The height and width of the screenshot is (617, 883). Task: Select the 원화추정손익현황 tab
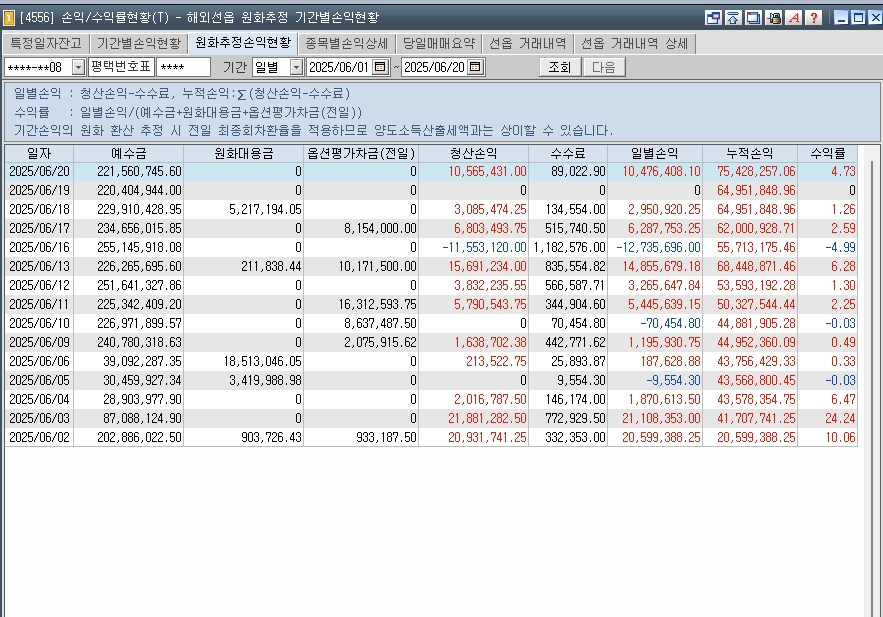click(x=243, y=43)
